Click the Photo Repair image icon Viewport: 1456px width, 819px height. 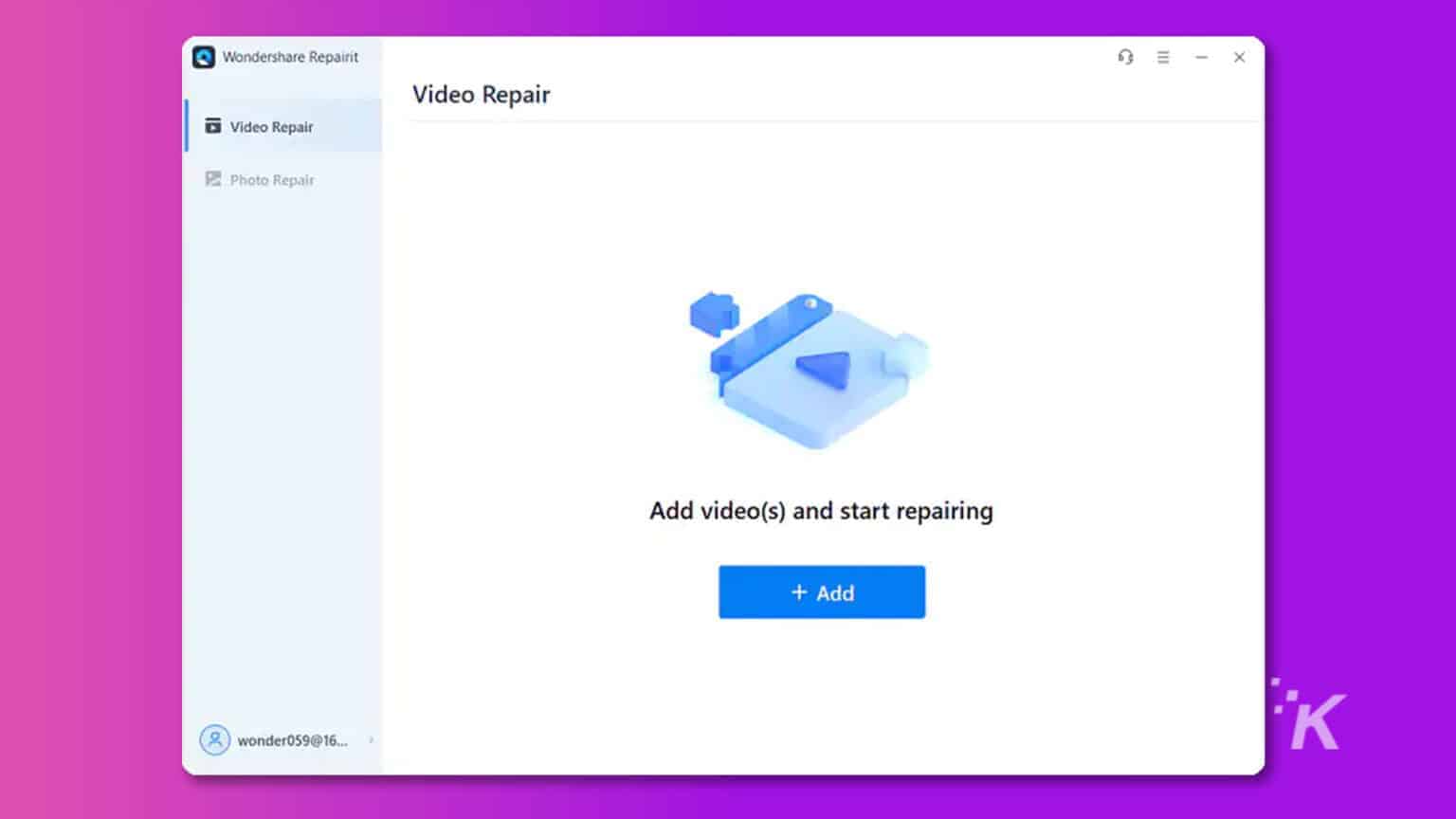(x=212, y=179)
